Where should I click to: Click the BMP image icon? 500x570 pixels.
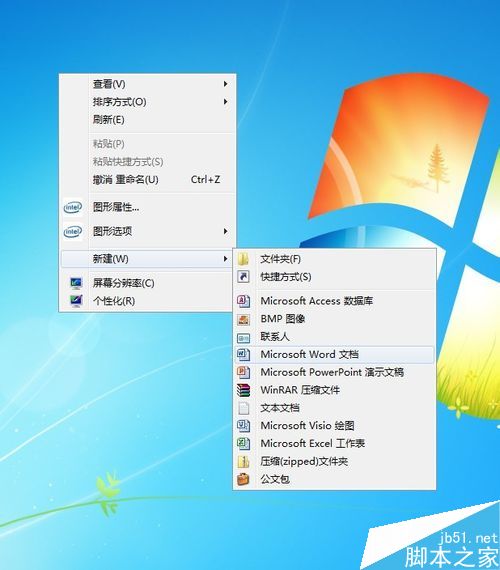click(x=243, y=319)
